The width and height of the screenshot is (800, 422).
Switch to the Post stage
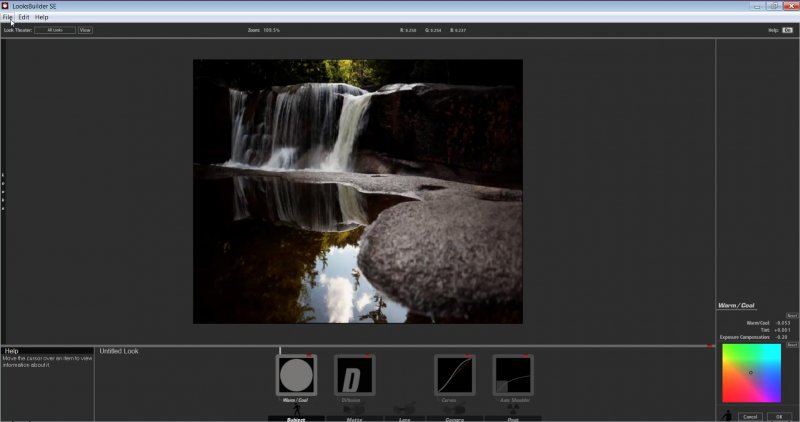(x=513, y=418)
